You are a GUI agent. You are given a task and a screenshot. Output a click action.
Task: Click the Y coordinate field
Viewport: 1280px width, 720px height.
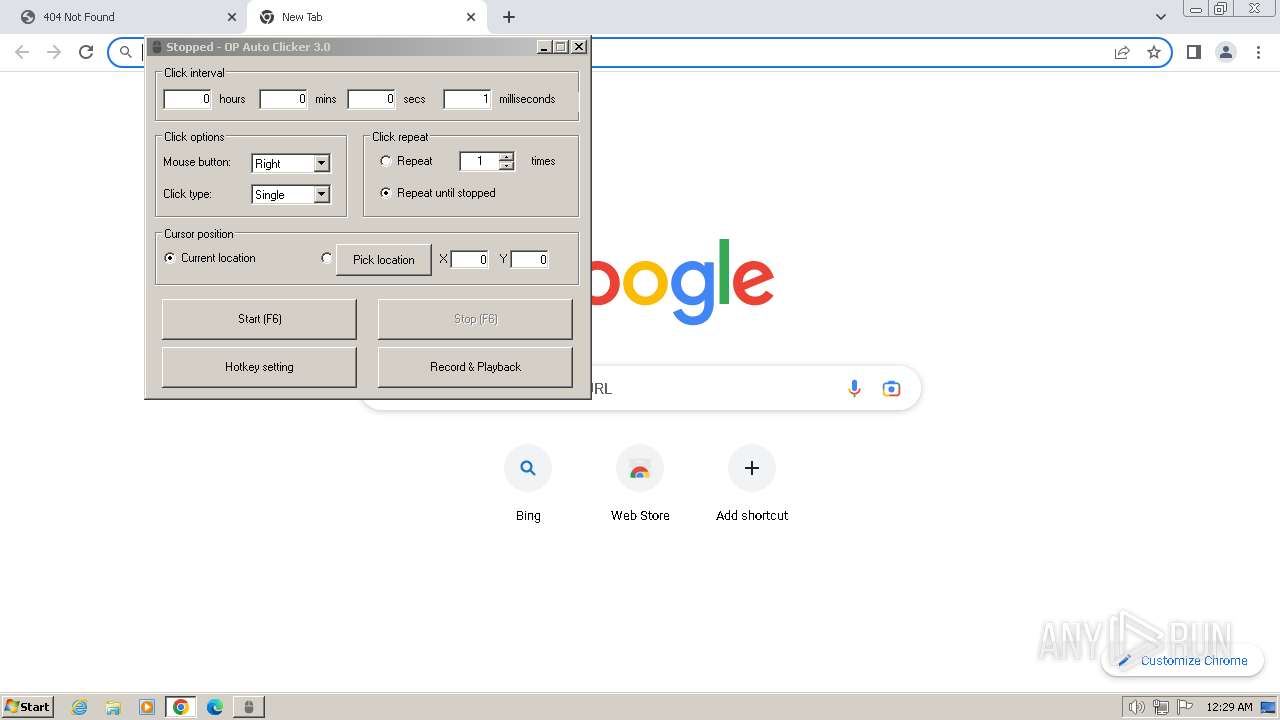(x=530, y=259)
